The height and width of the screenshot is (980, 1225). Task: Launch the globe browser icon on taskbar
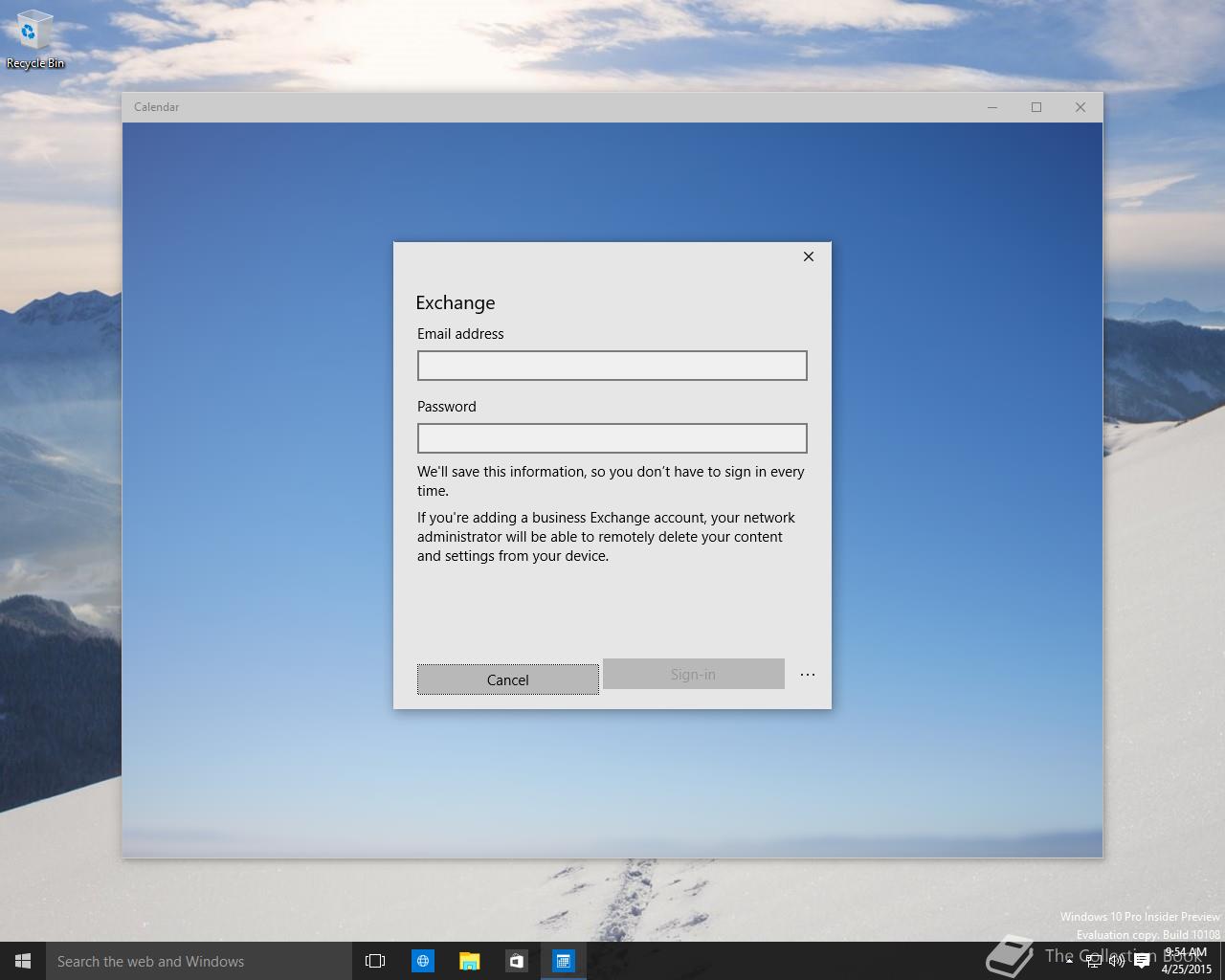tap(422, 961)
